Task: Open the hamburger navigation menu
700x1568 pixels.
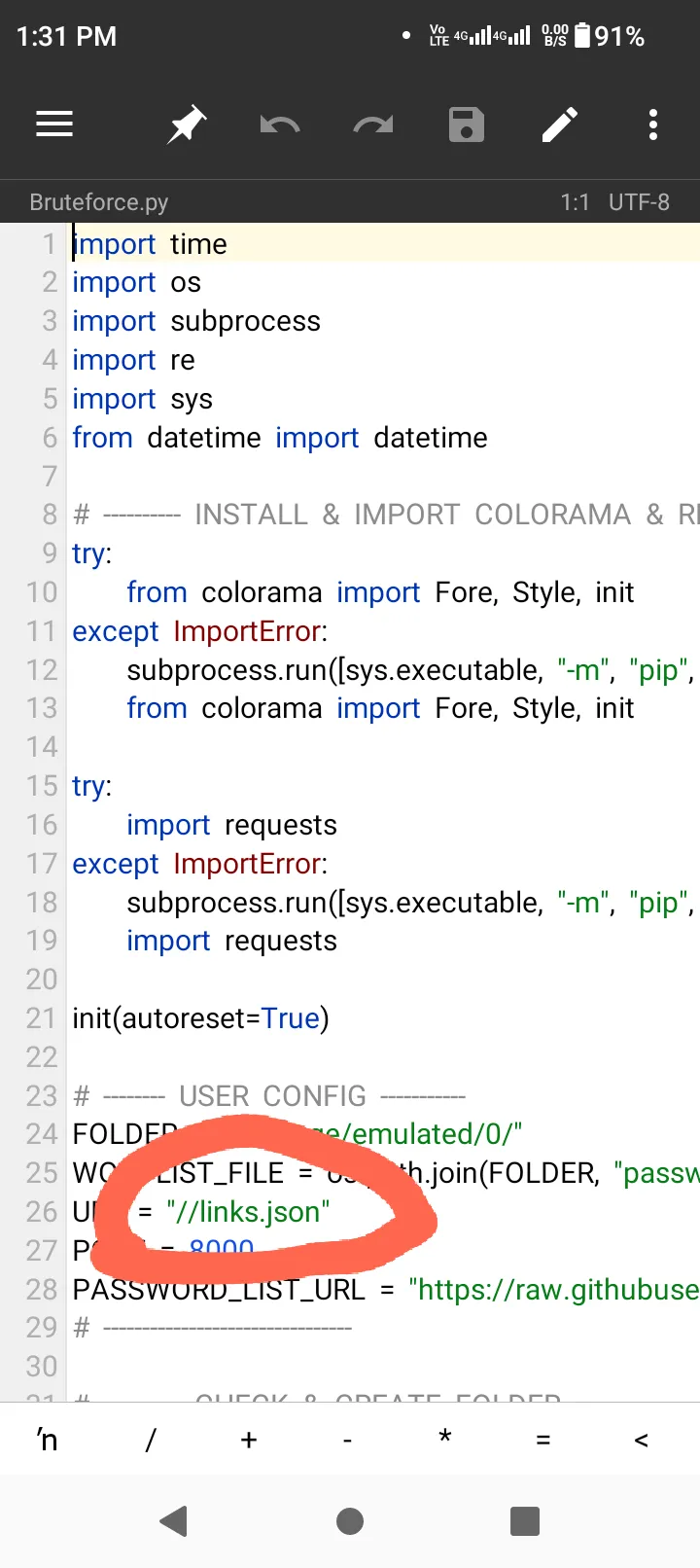Action: coord(54,125)
